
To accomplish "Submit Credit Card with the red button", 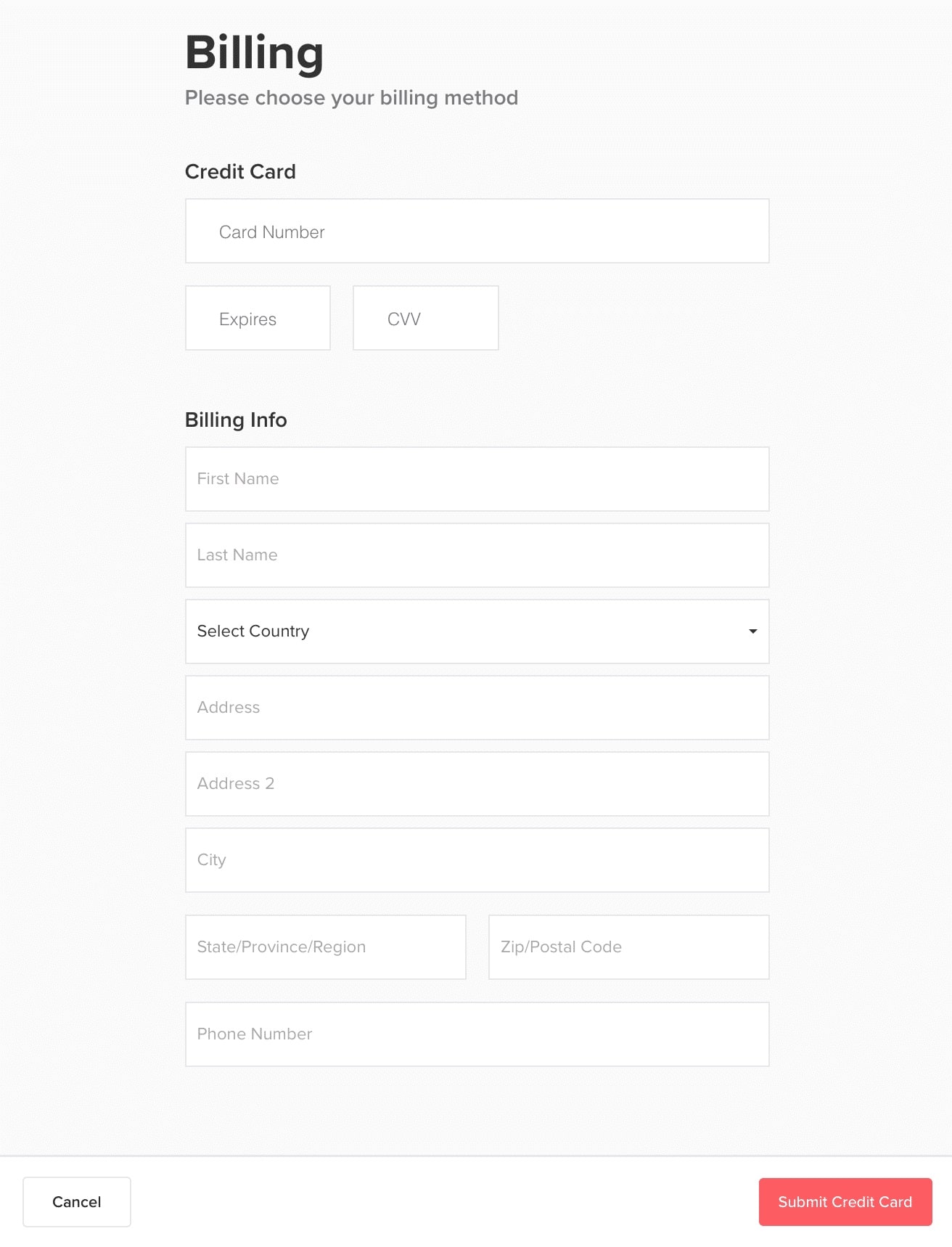I will point(845,1202).
